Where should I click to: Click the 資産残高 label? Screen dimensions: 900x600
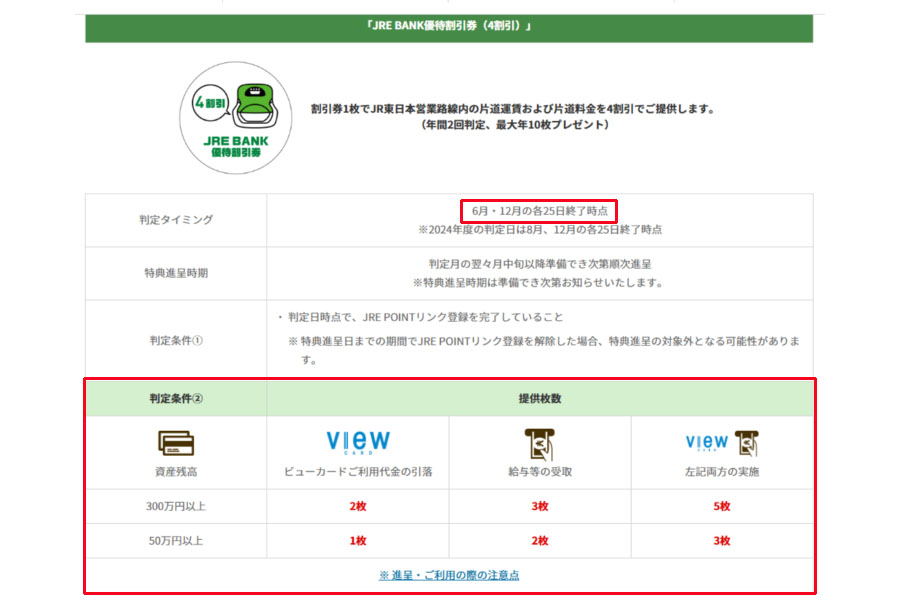coord(176,471)
